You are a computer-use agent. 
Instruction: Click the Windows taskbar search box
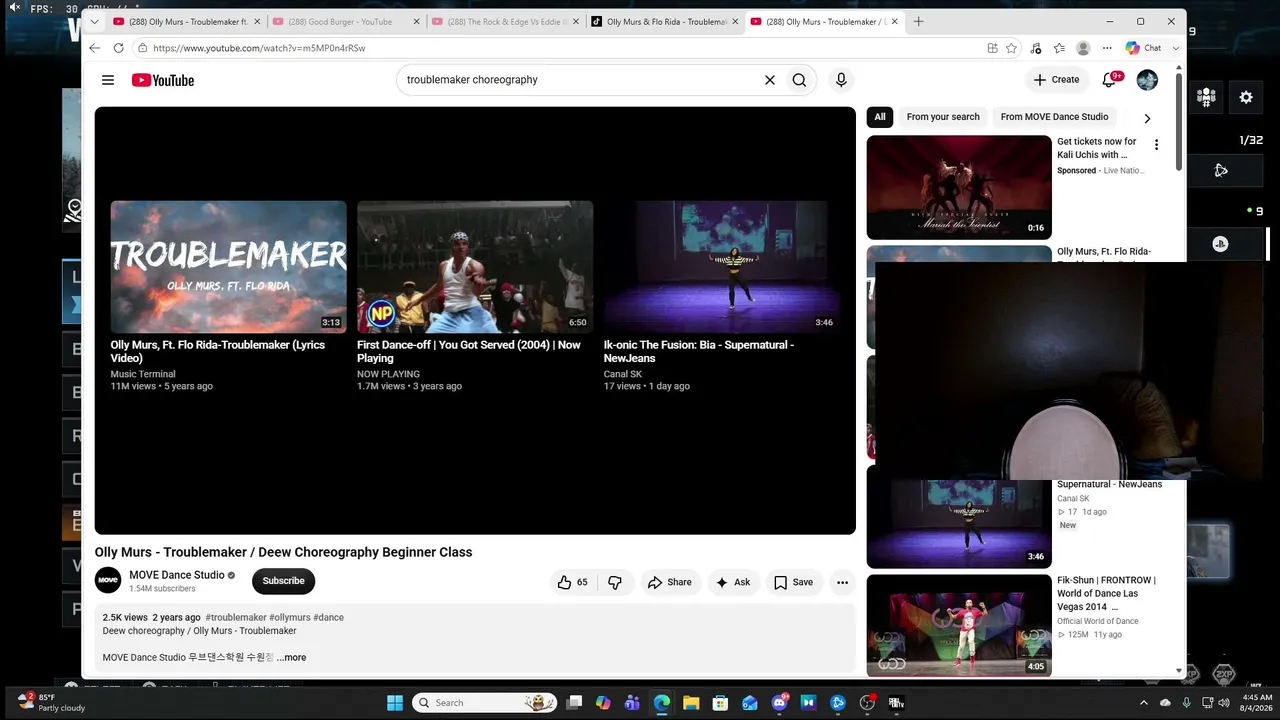[x=484, y=703]
